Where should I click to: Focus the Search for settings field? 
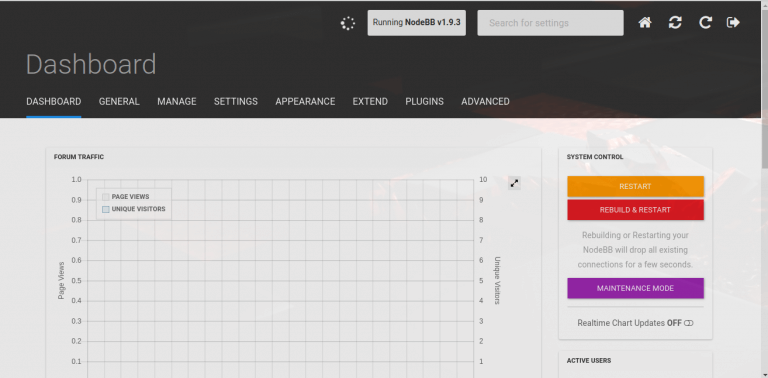point(551,23)
